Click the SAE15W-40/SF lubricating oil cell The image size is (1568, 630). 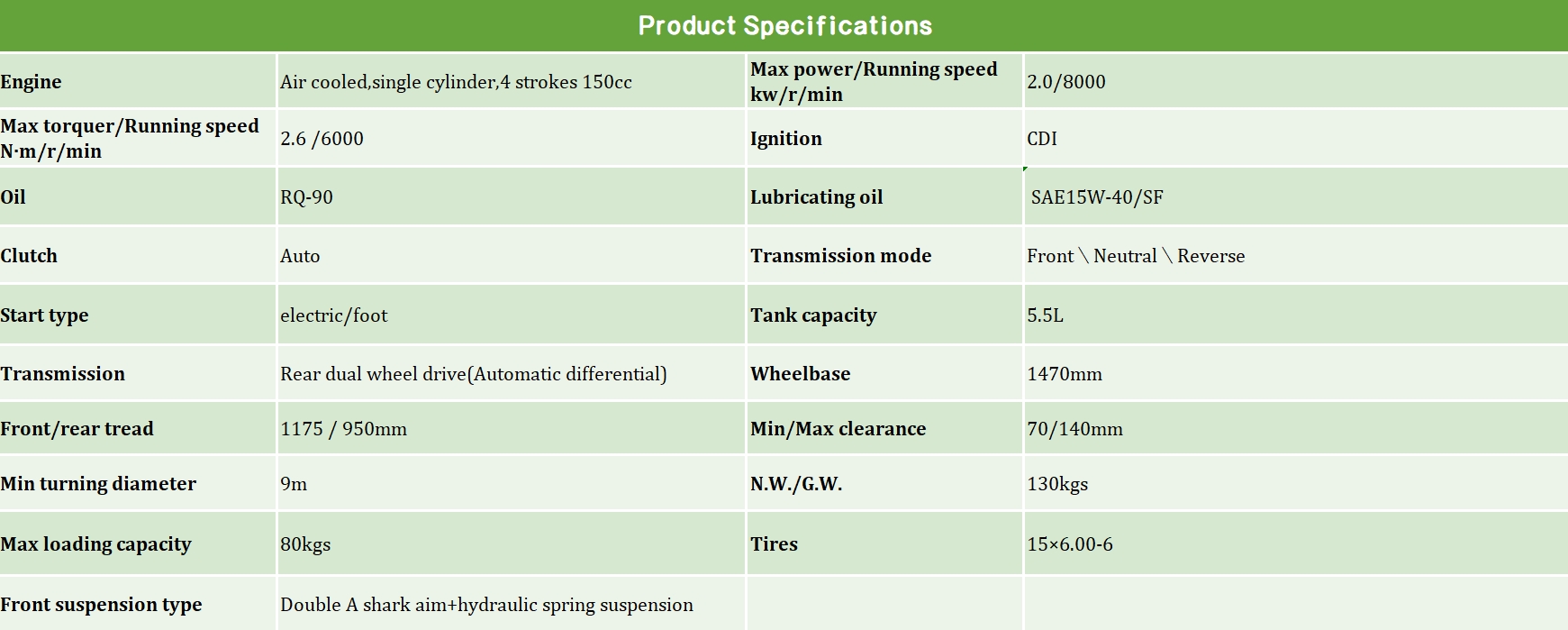coord(1097,197)
